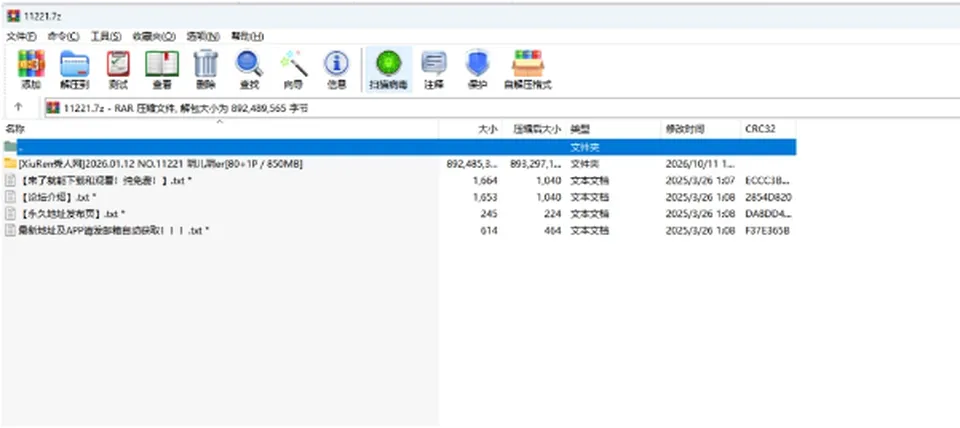This screenshot has height=428, width=960.
Task: Click the XiuRen folder's yellow icon
Action: [10, 163]
